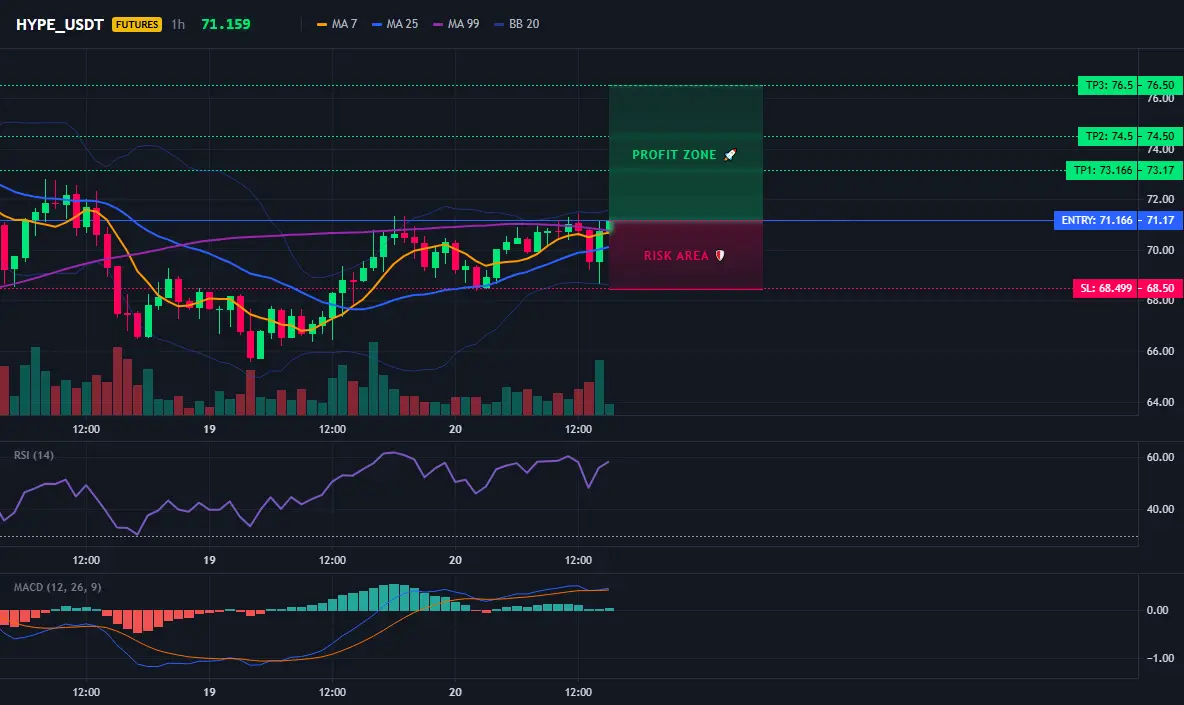The height and width of the screenshot is (705, 1184).
Task: Click the blue MA 25 color dash
Action: coord(377,25)
